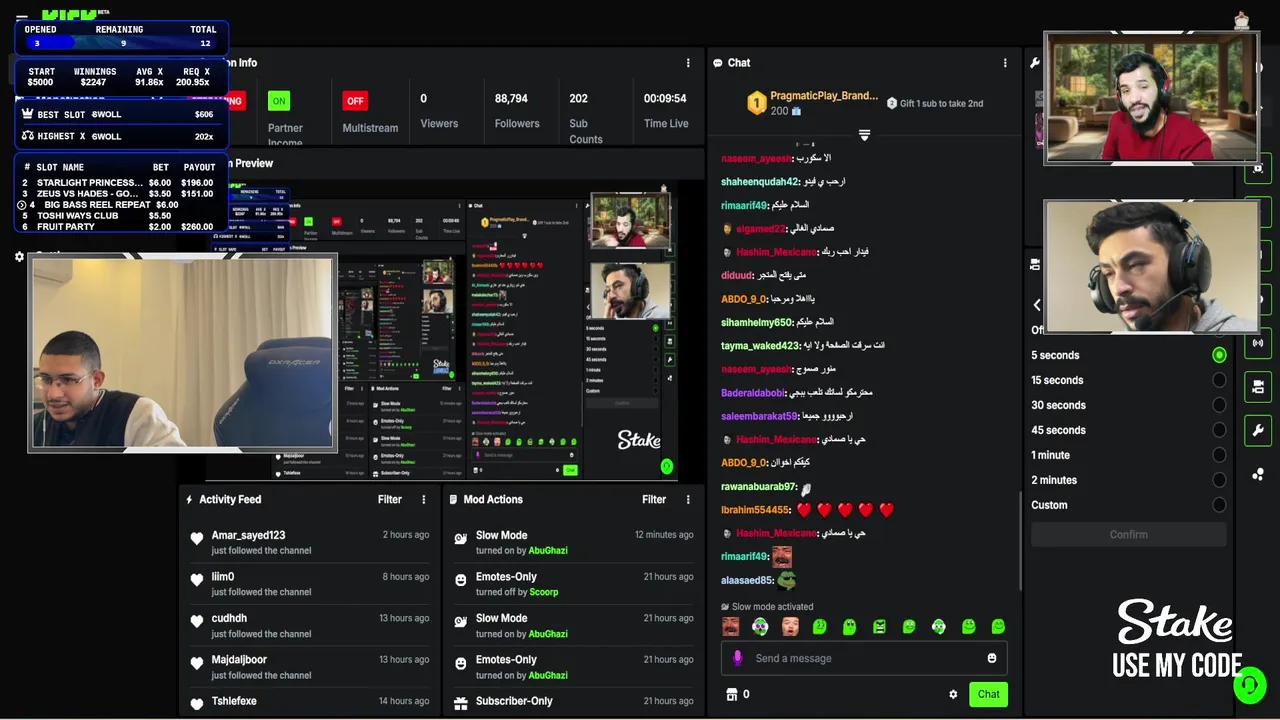Click username Baderaldabobi in chat
1280x720 pixels.
(x=754, y=393)
